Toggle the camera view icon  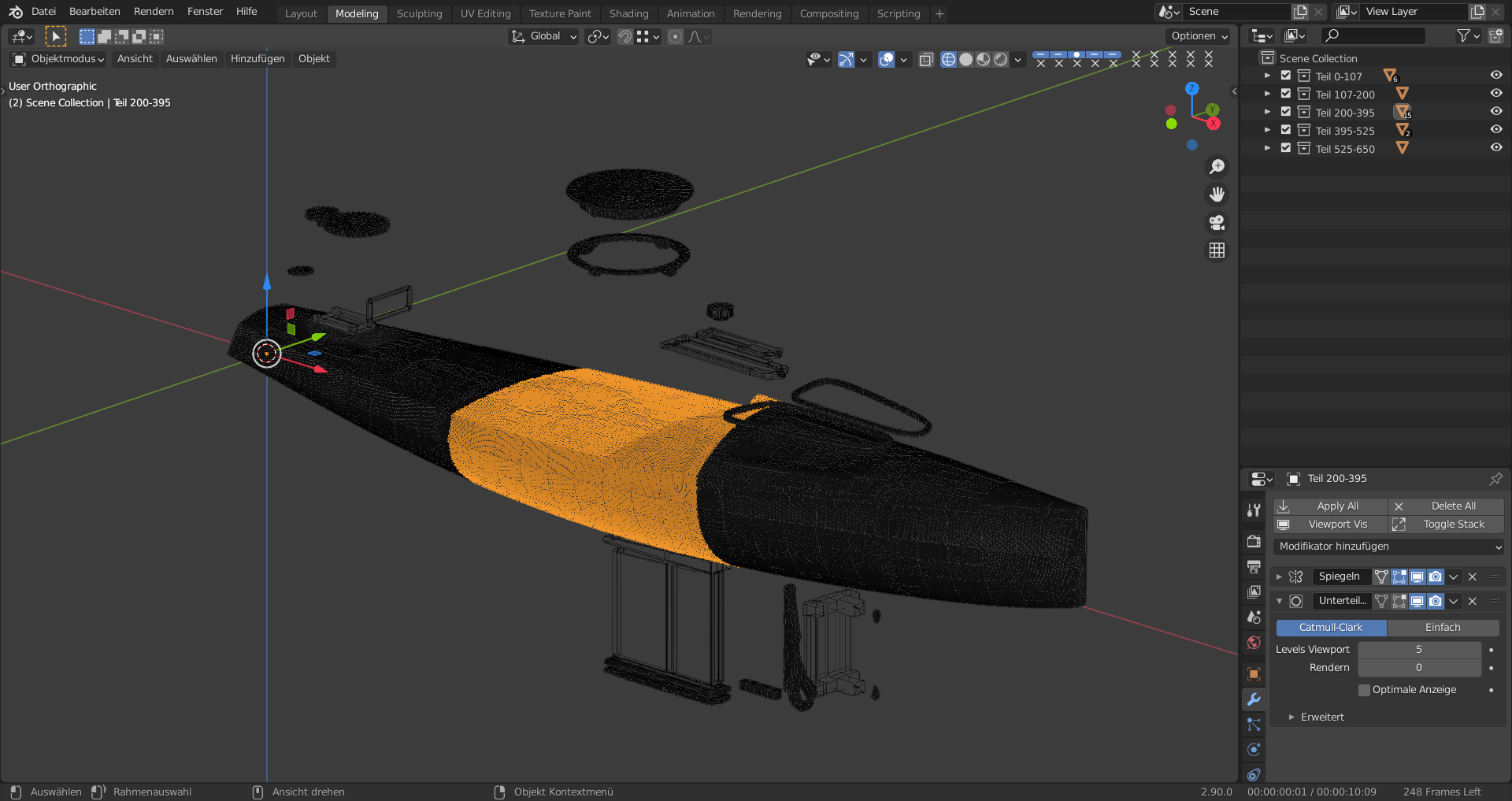(x=1217, y=223)
